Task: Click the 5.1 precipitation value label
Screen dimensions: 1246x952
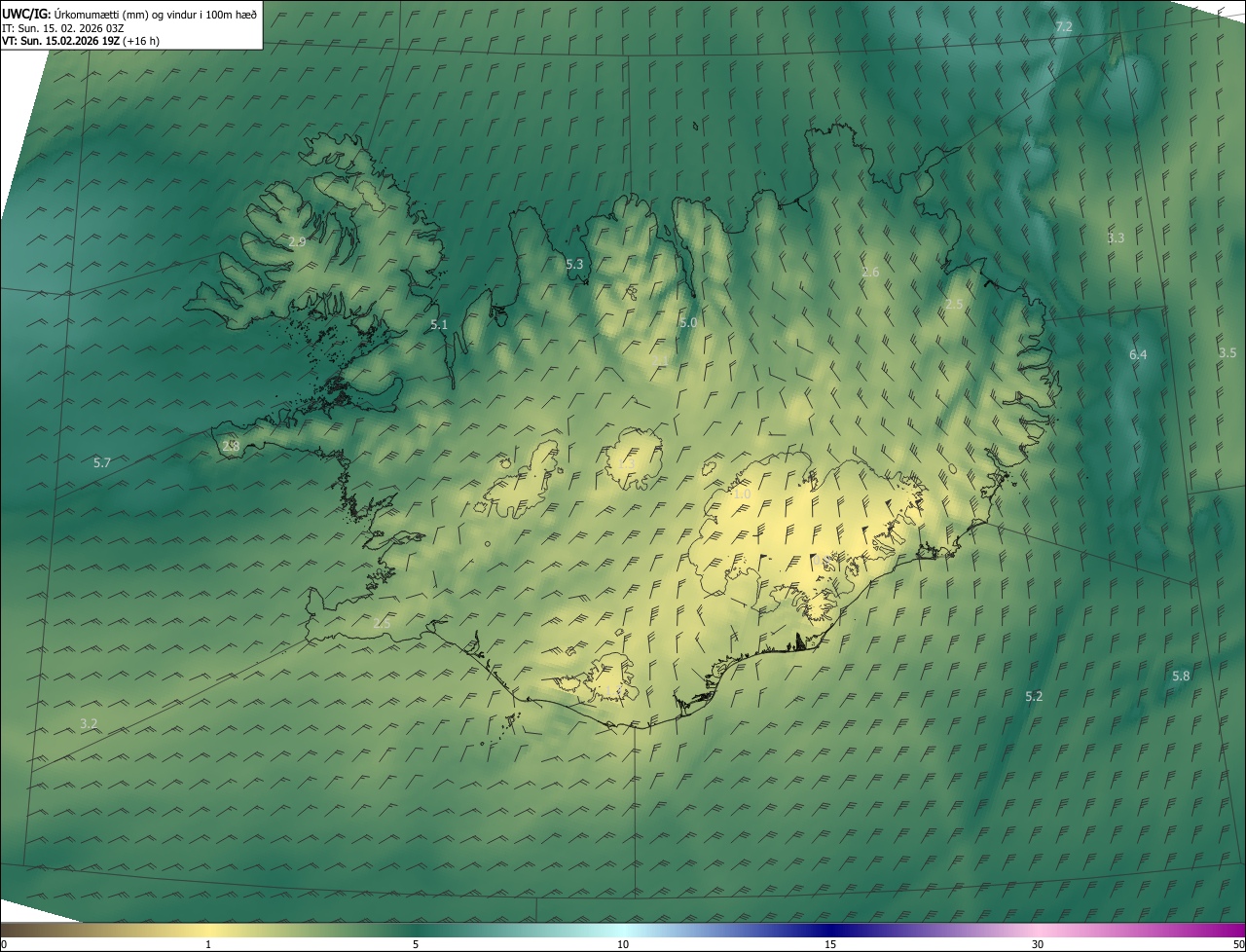Action: click(x=439, y=324)
